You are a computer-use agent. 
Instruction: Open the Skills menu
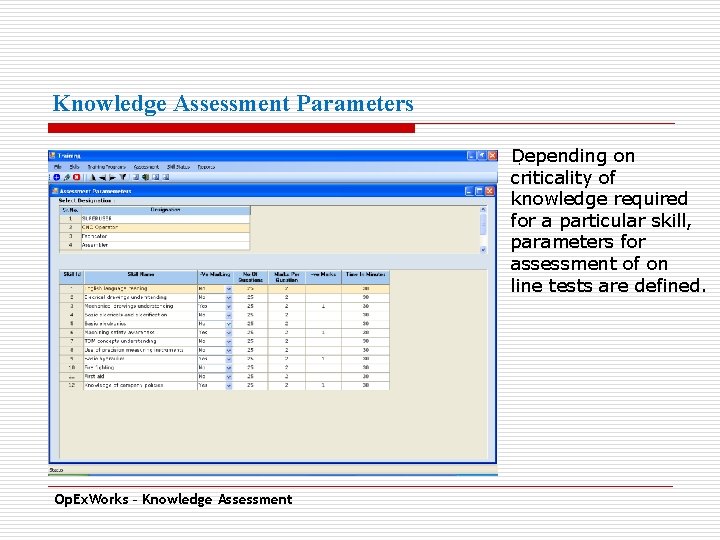(74, 167)
